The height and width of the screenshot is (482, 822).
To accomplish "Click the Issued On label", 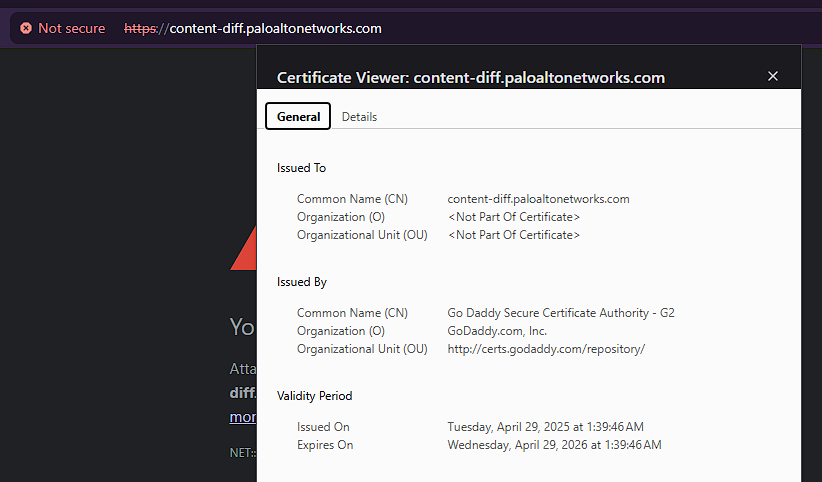I will [323, 427].
